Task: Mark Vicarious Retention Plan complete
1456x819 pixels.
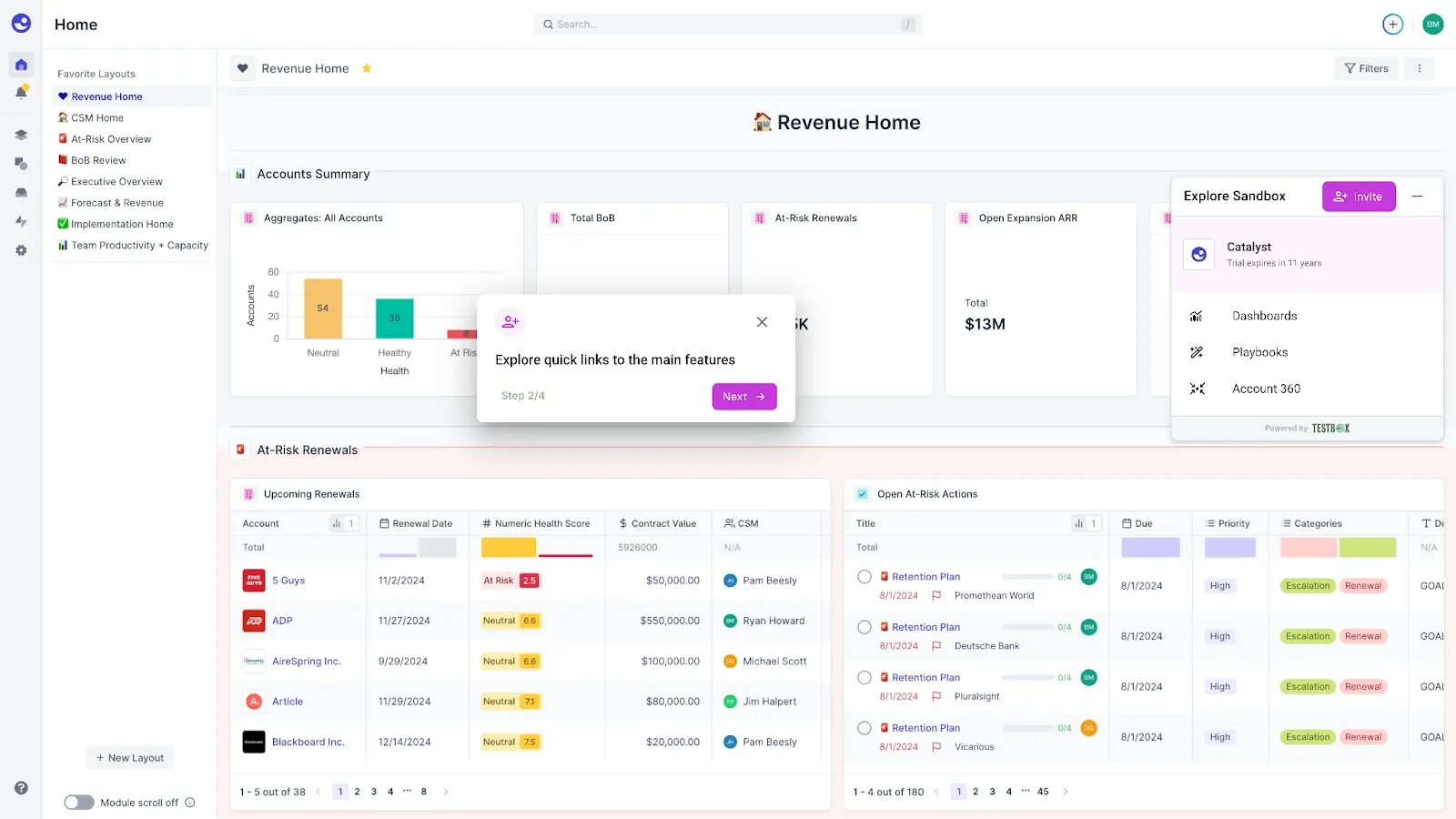Action: [864, 728]
